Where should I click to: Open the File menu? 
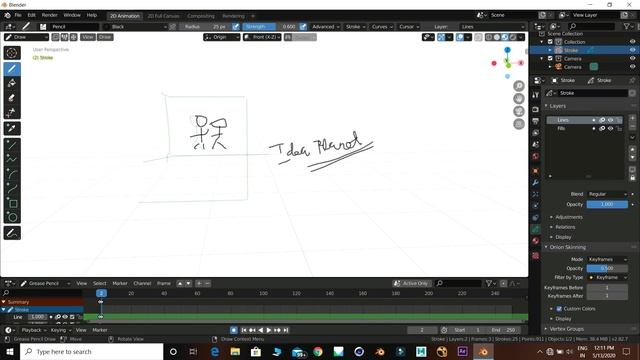(x=18, y=15)
